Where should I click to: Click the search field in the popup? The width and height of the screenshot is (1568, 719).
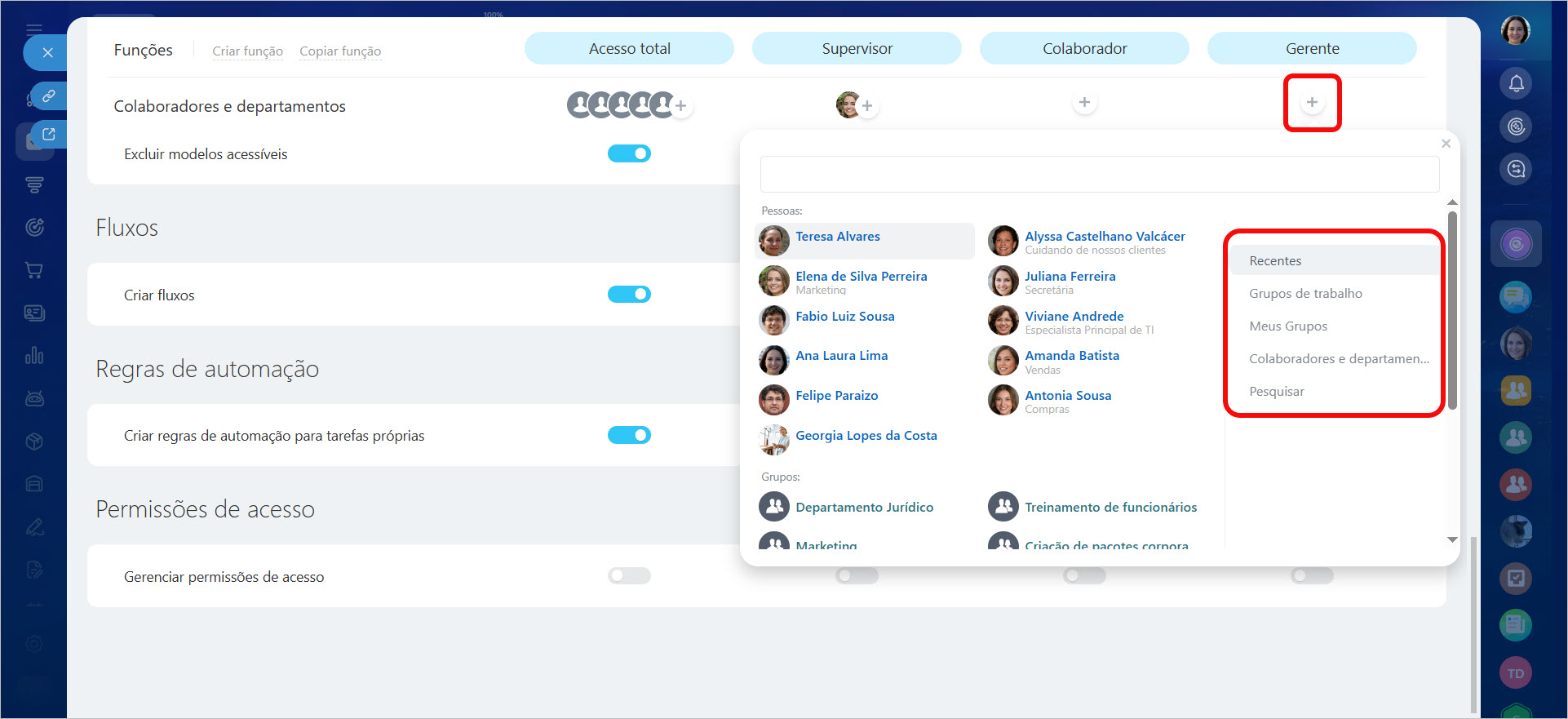coord(1099,175)
